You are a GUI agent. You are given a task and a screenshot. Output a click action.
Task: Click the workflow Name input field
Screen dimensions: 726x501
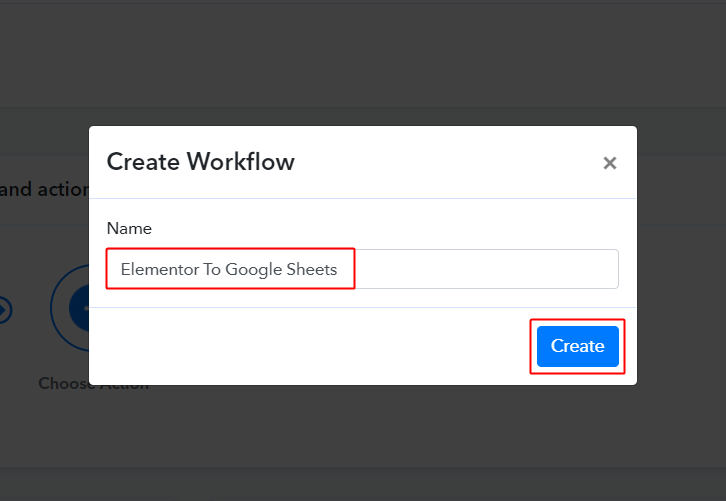[x=363, y=269]
